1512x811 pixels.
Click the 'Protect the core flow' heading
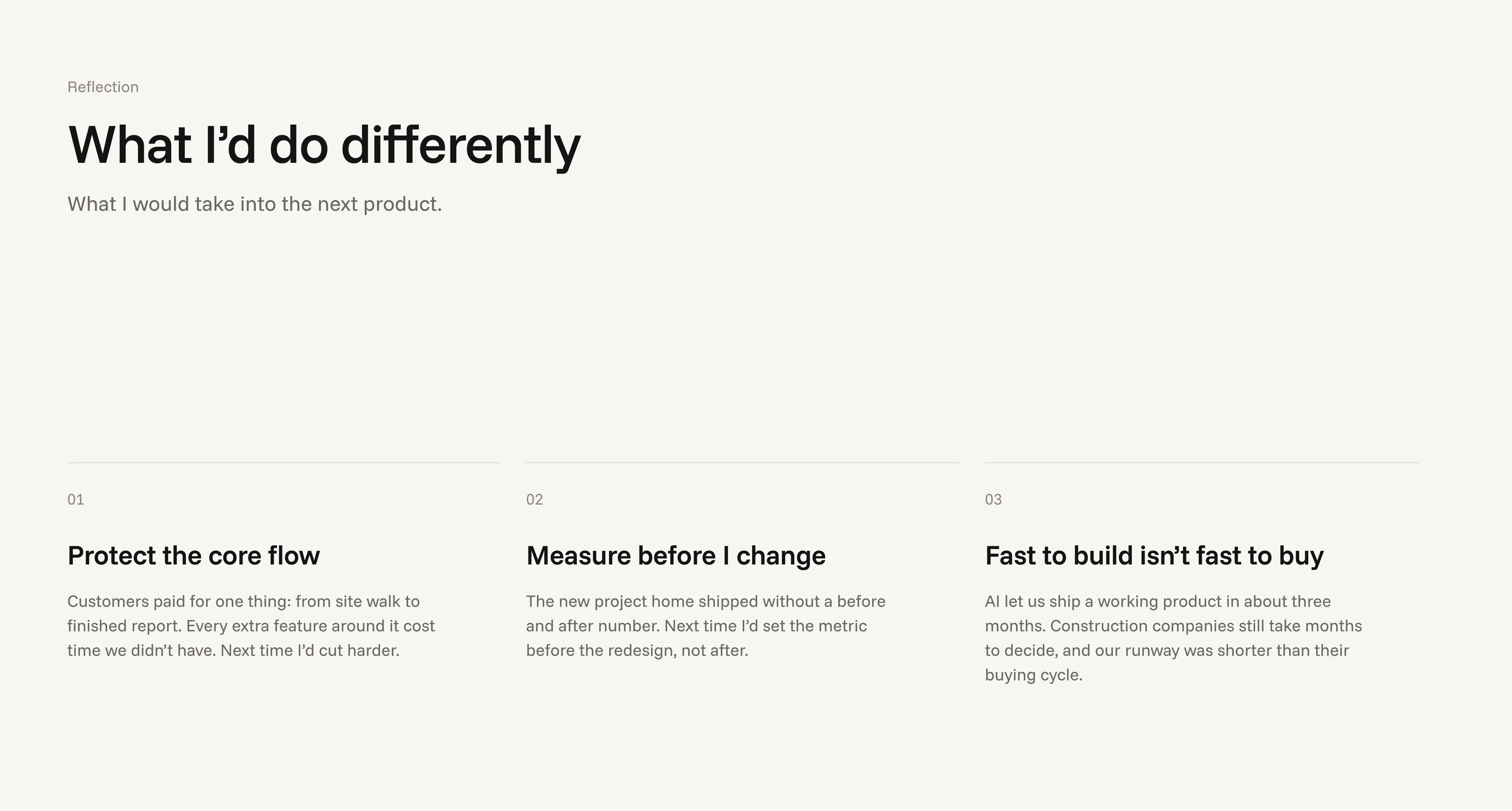tap(194, 555)
